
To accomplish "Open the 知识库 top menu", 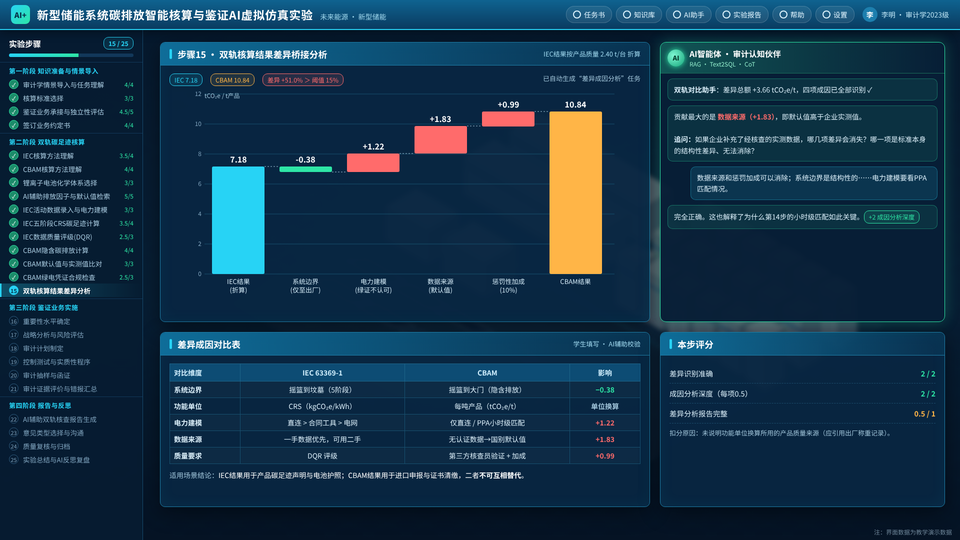I will 638,15.
